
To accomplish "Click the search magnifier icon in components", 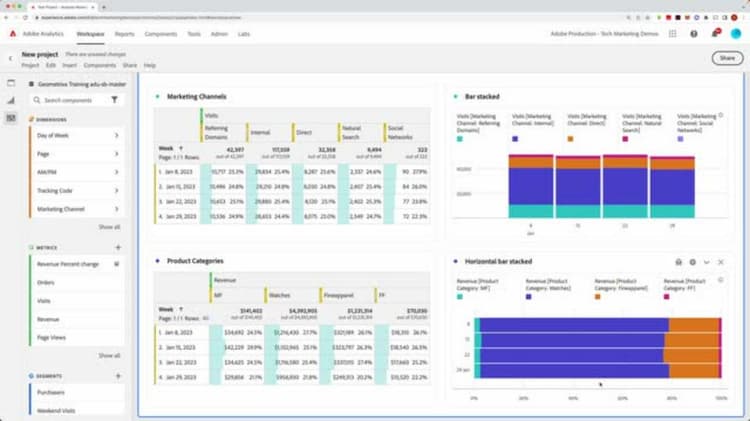I will point(37,100).
